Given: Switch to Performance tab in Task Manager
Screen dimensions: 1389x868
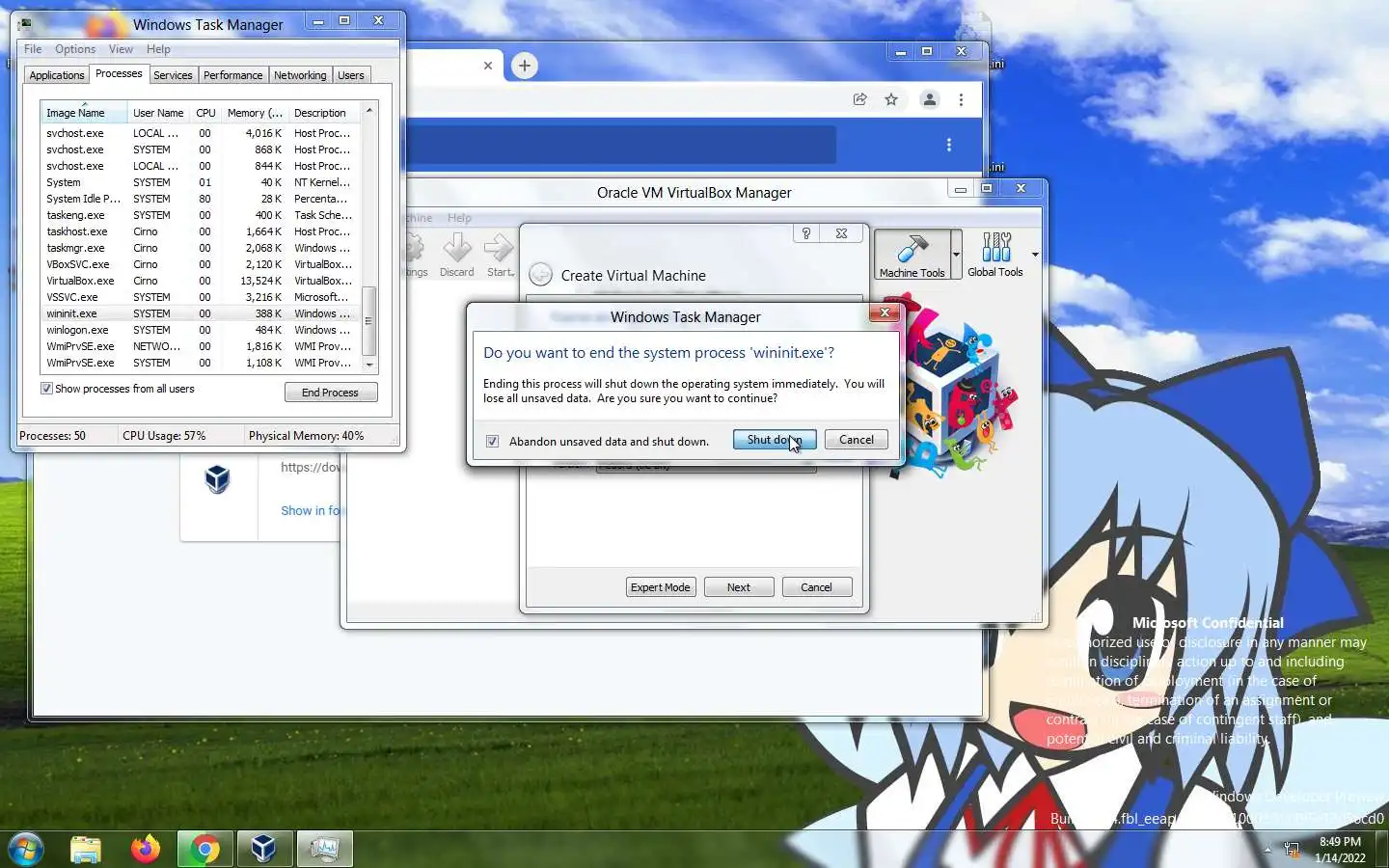Looking at the screenshot, I should click(x=232, y=75).
